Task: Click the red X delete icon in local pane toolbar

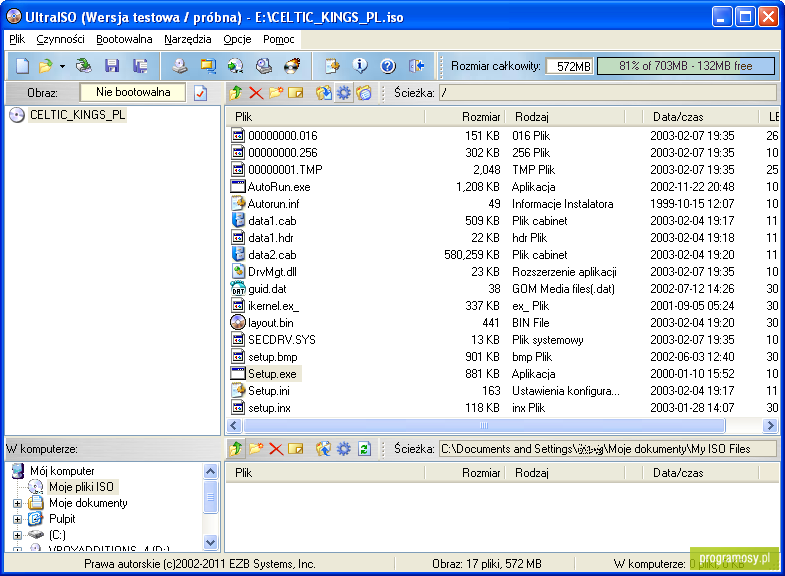Action: pyautogui.click(x=276, y=449)
